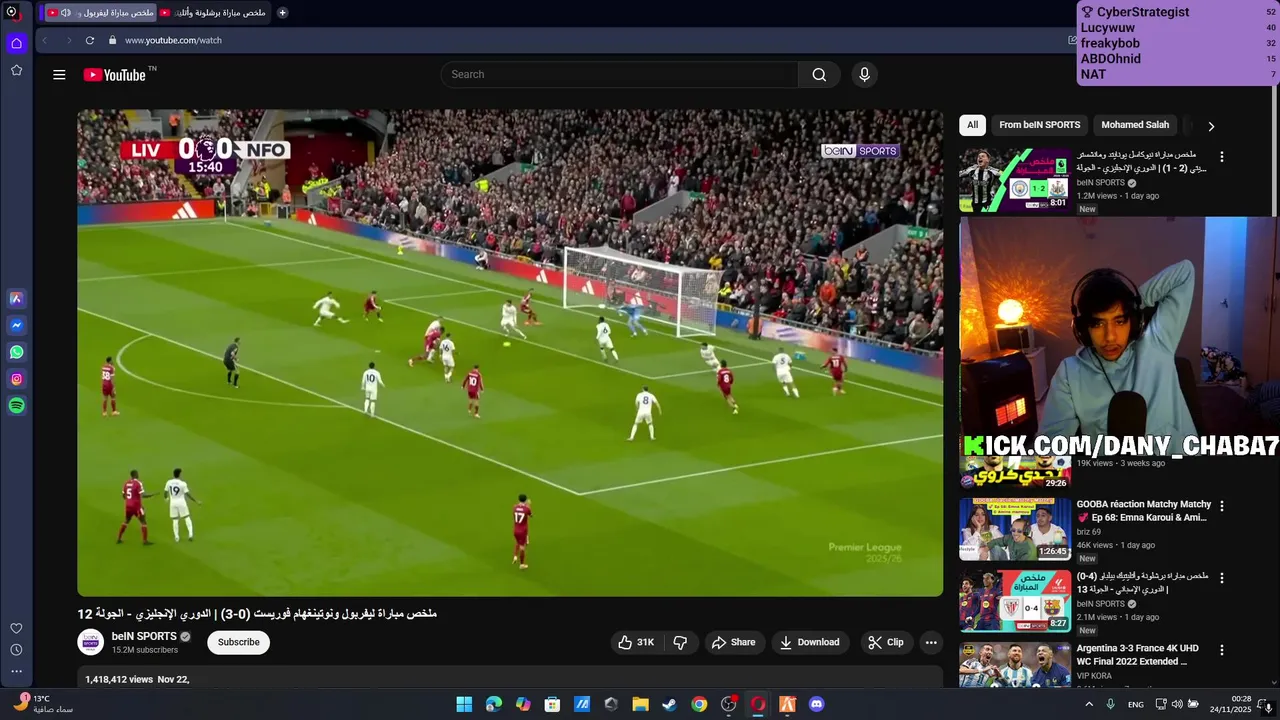Mute the tab using speaker icon
Screen dimensions: 1280x720
[65, 13]
